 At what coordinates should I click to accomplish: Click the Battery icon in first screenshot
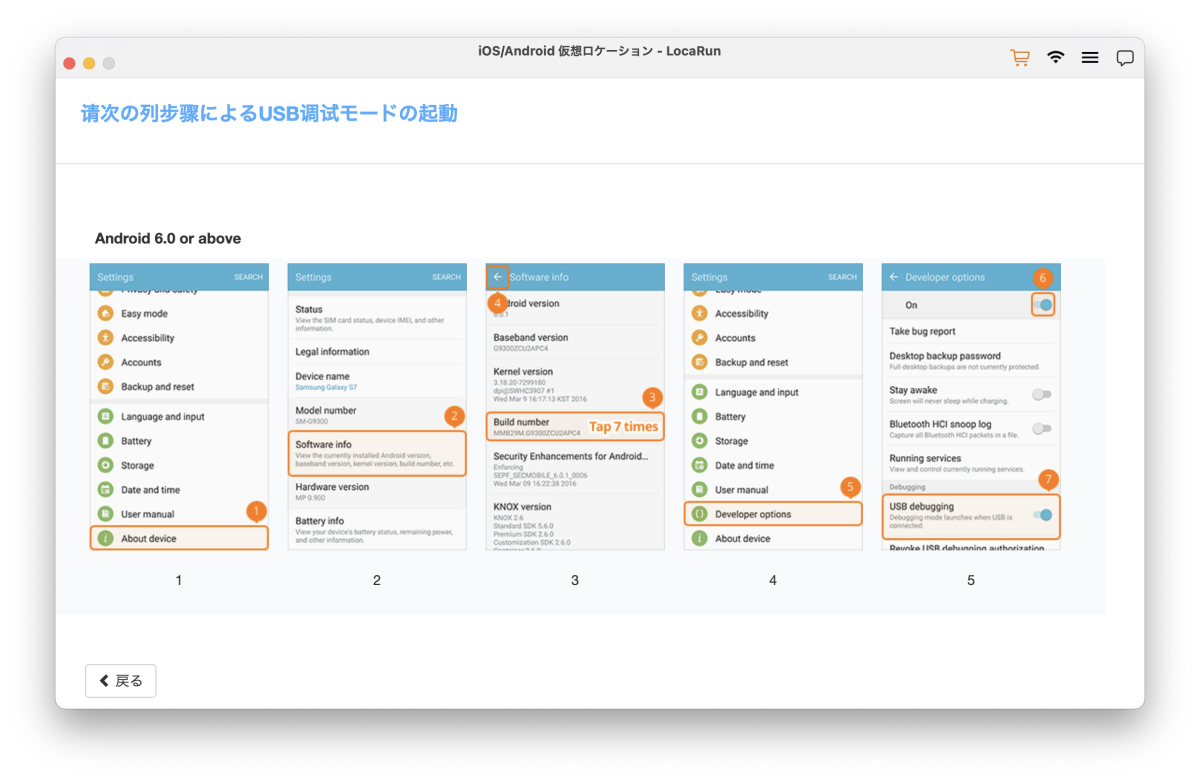(105, 441)
